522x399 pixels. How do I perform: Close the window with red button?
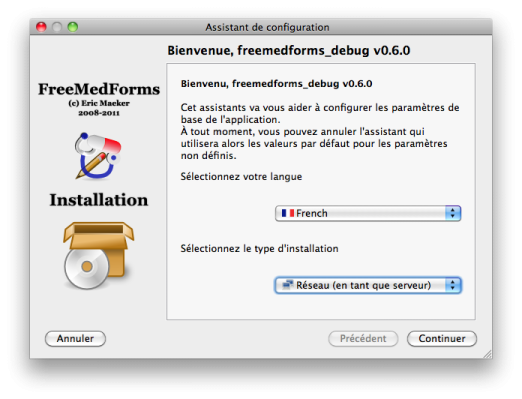point(41,27)
